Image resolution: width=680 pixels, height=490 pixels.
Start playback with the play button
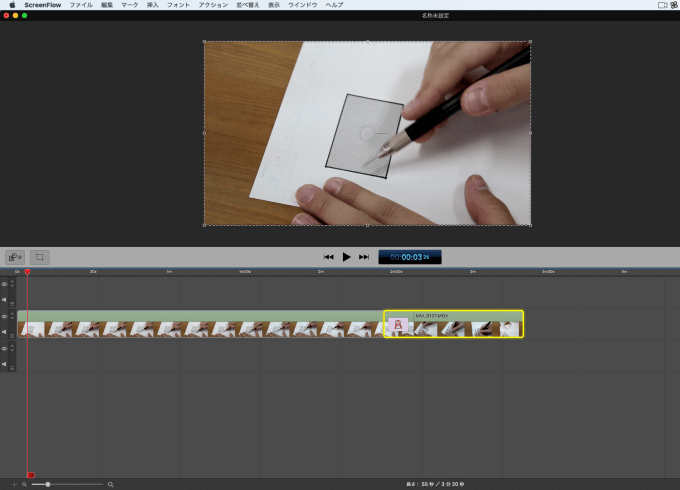pyautogui.click(x=346, y=257)
